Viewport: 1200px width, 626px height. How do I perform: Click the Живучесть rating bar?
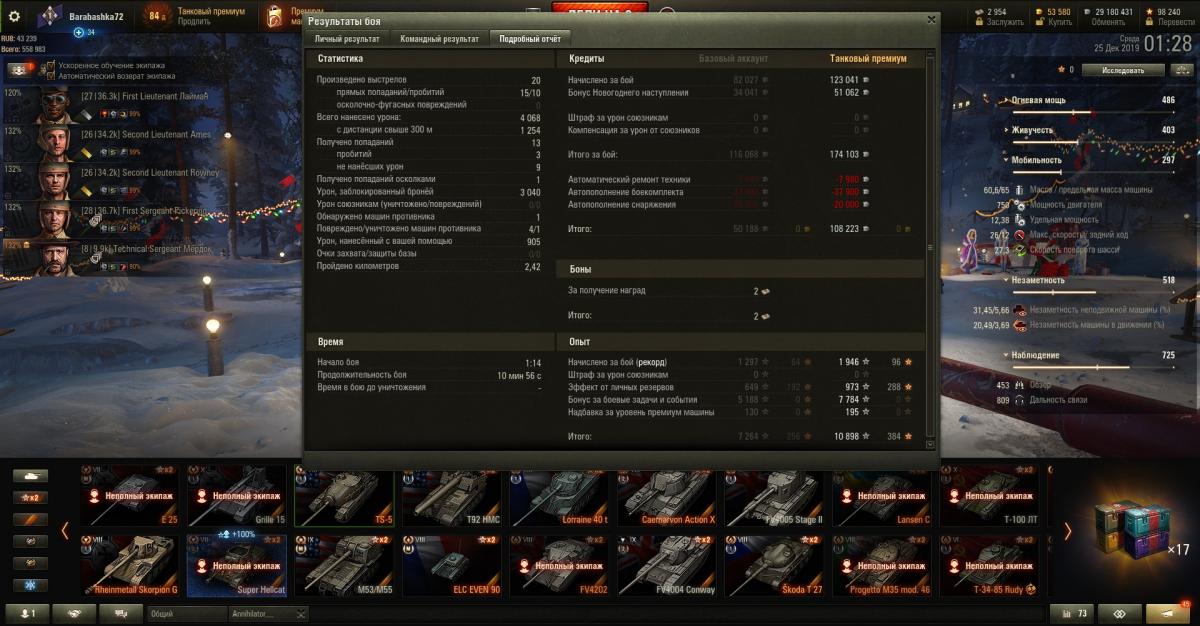pos(1094,142)
